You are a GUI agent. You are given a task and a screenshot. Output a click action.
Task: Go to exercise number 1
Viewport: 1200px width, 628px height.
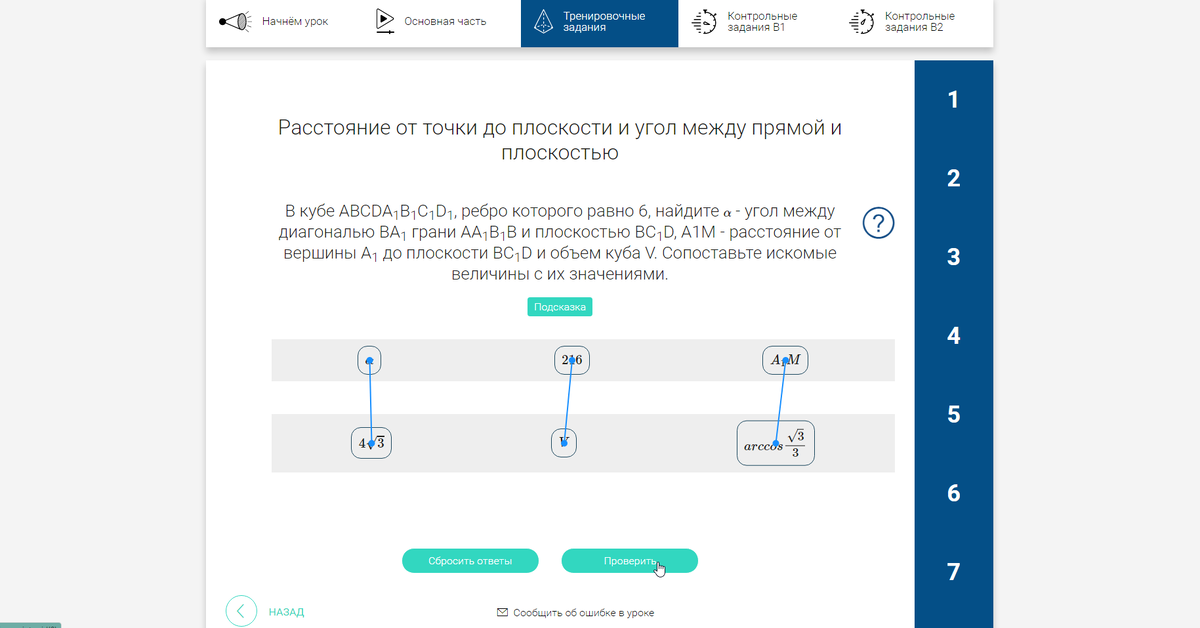[953, 99]
